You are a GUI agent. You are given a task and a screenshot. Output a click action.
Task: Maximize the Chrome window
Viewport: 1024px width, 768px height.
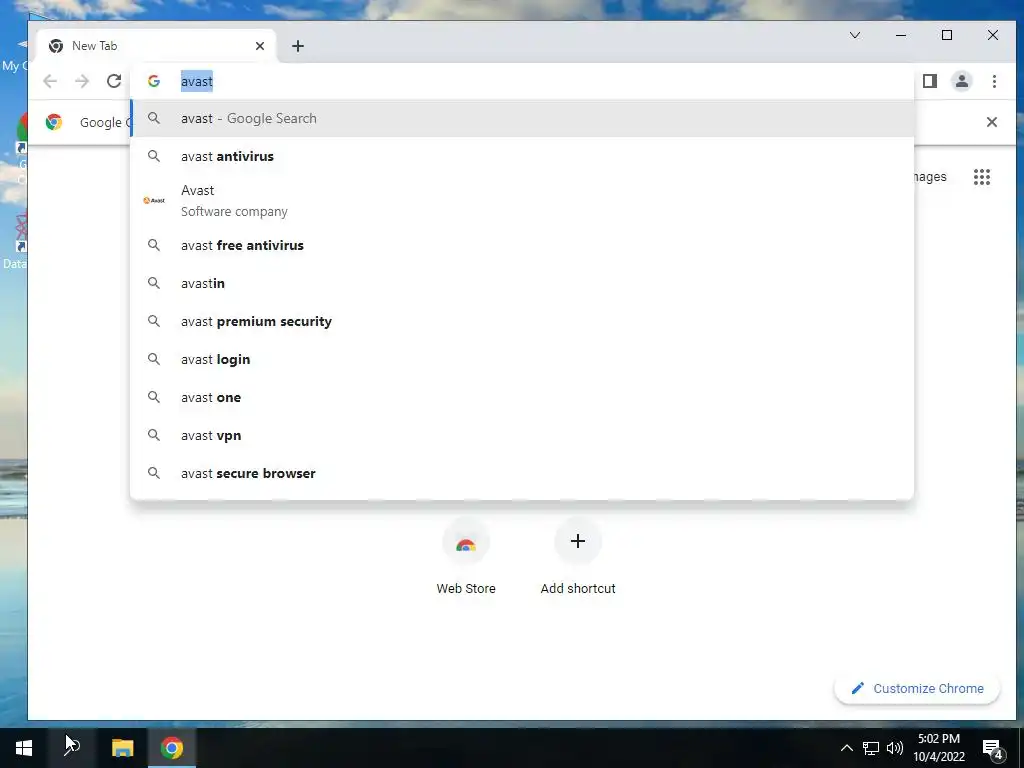(x=947, y=35)
